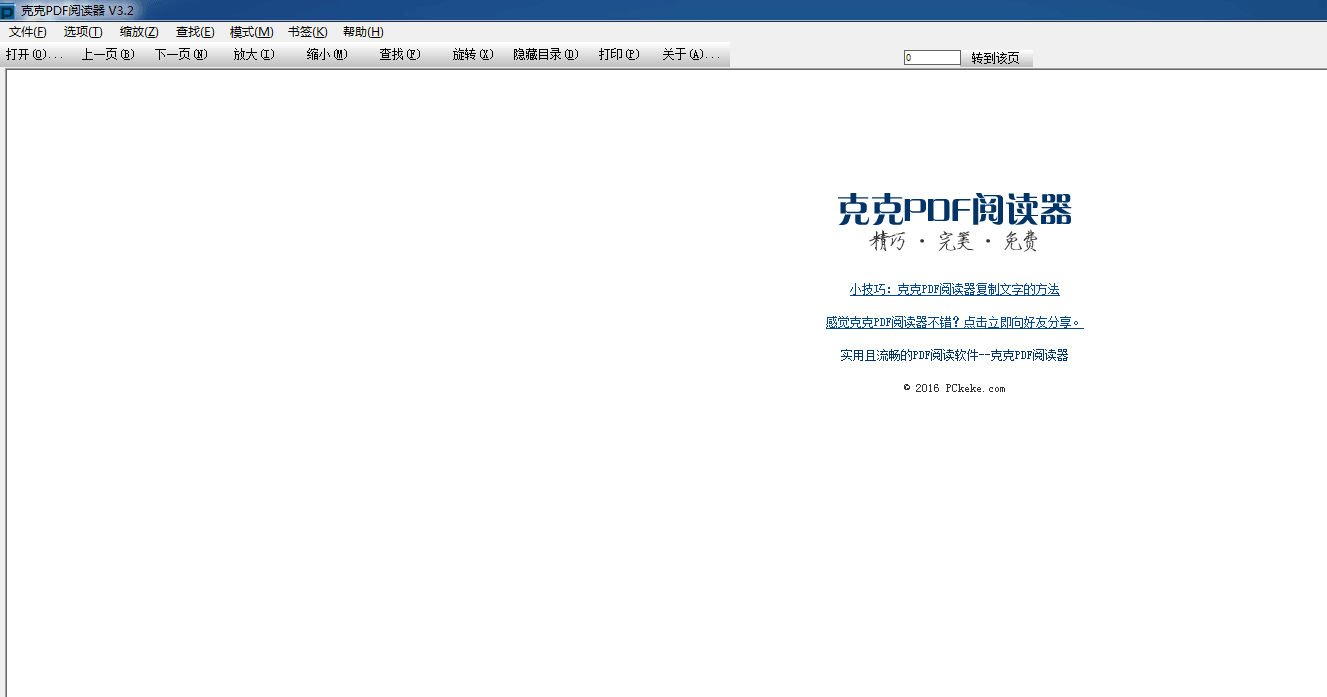Open the copy text tip link 小技巧
Viewport: 1327px width, 697px height.
[x=952, y=289]
